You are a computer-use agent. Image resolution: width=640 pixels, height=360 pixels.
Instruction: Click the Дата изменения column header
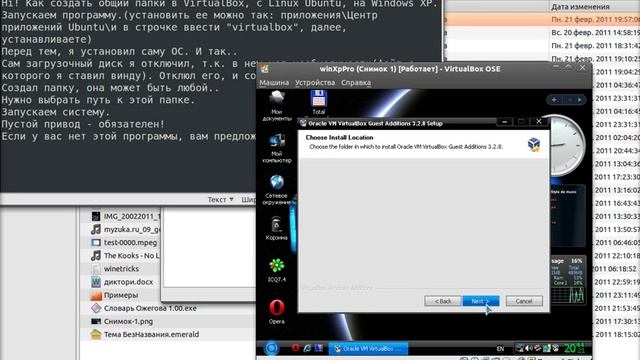coord(580,7)
